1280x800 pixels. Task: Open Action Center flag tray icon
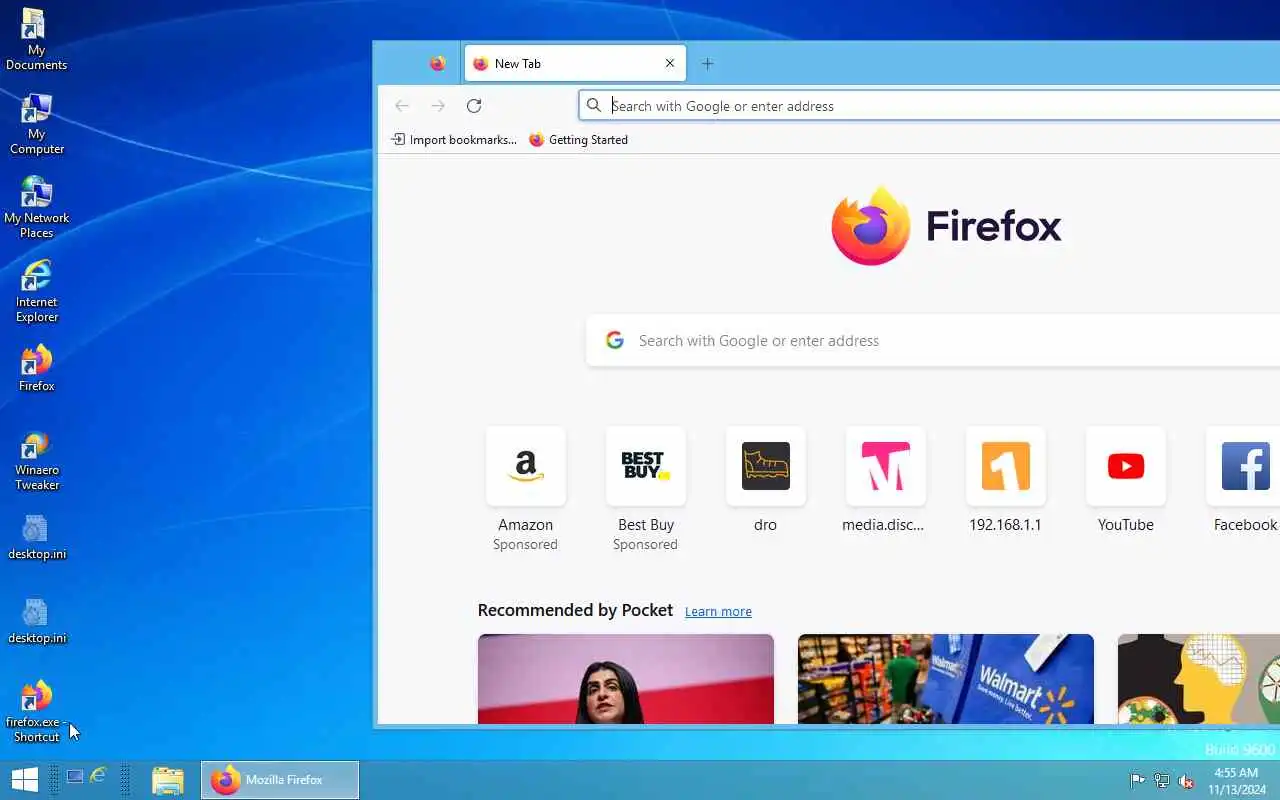(x=1137, y=780)
